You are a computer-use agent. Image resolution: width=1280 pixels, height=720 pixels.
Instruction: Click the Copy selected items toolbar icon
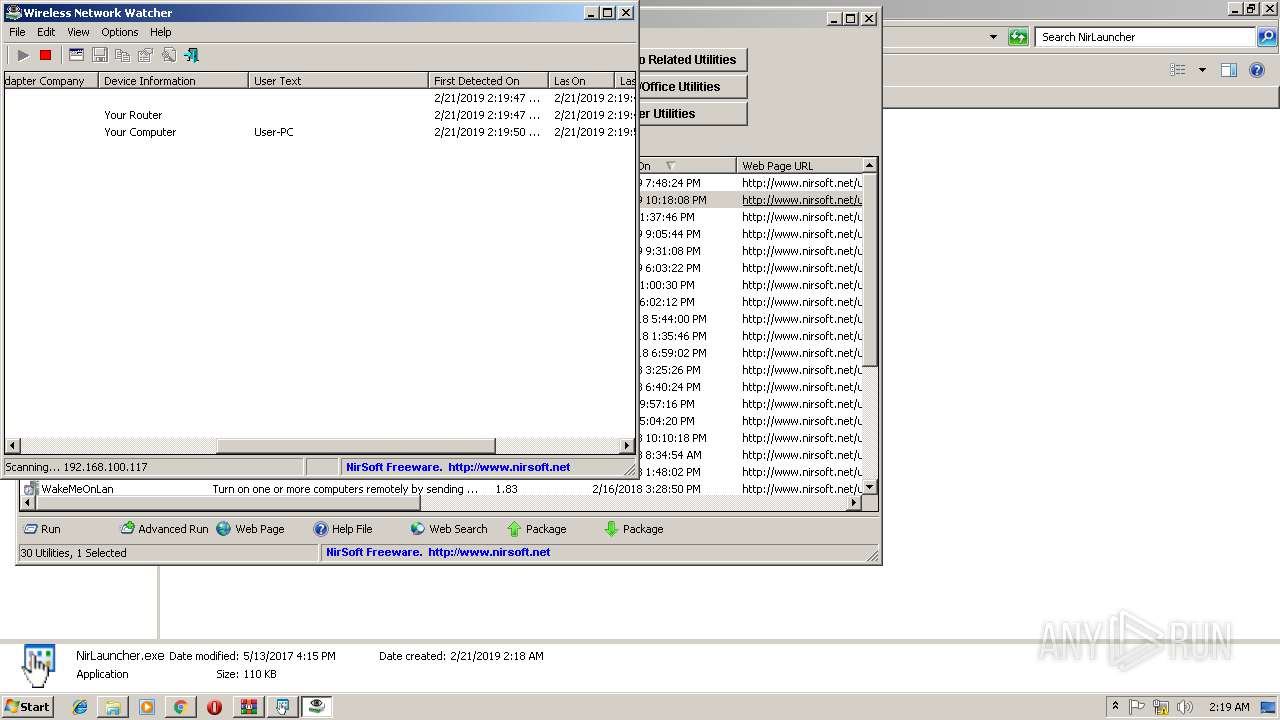click(122, 55)
